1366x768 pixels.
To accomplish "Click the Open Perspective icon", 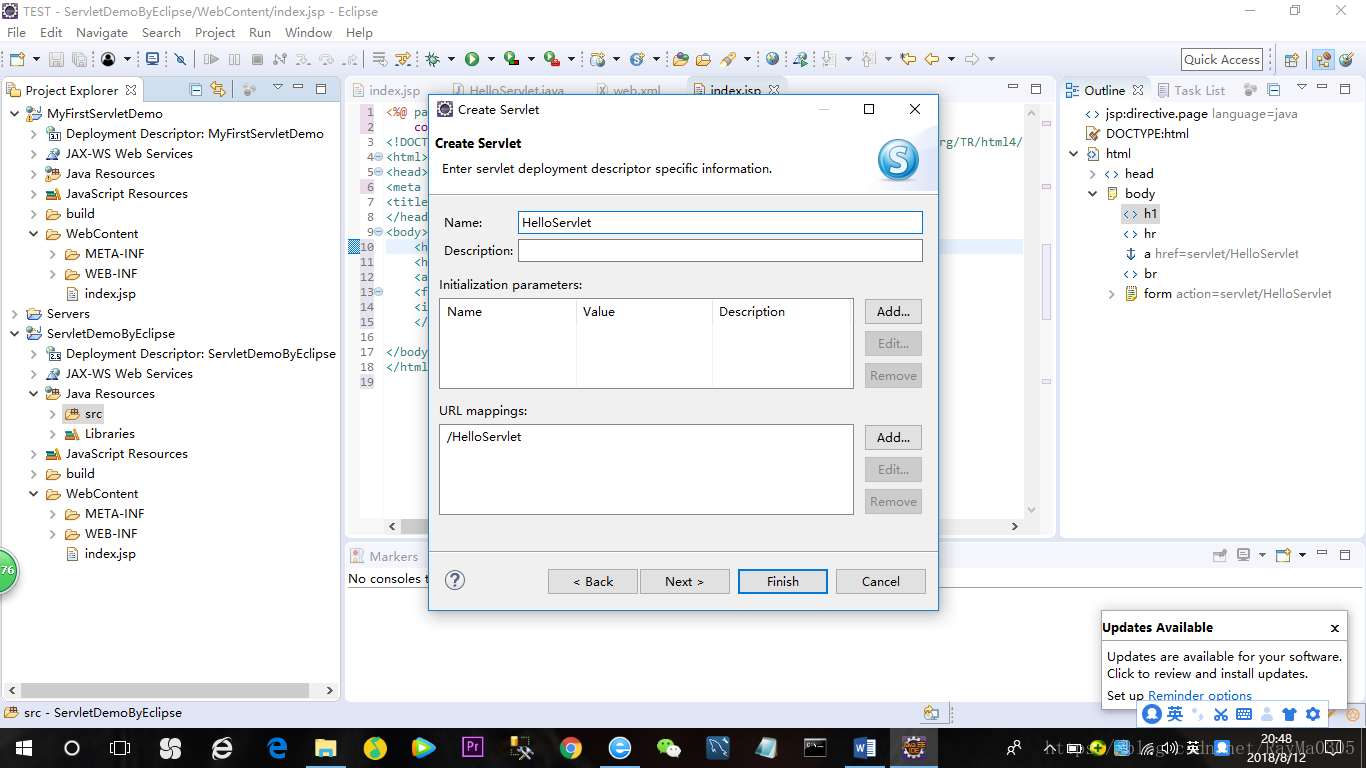I will (x=1291, y=60).
